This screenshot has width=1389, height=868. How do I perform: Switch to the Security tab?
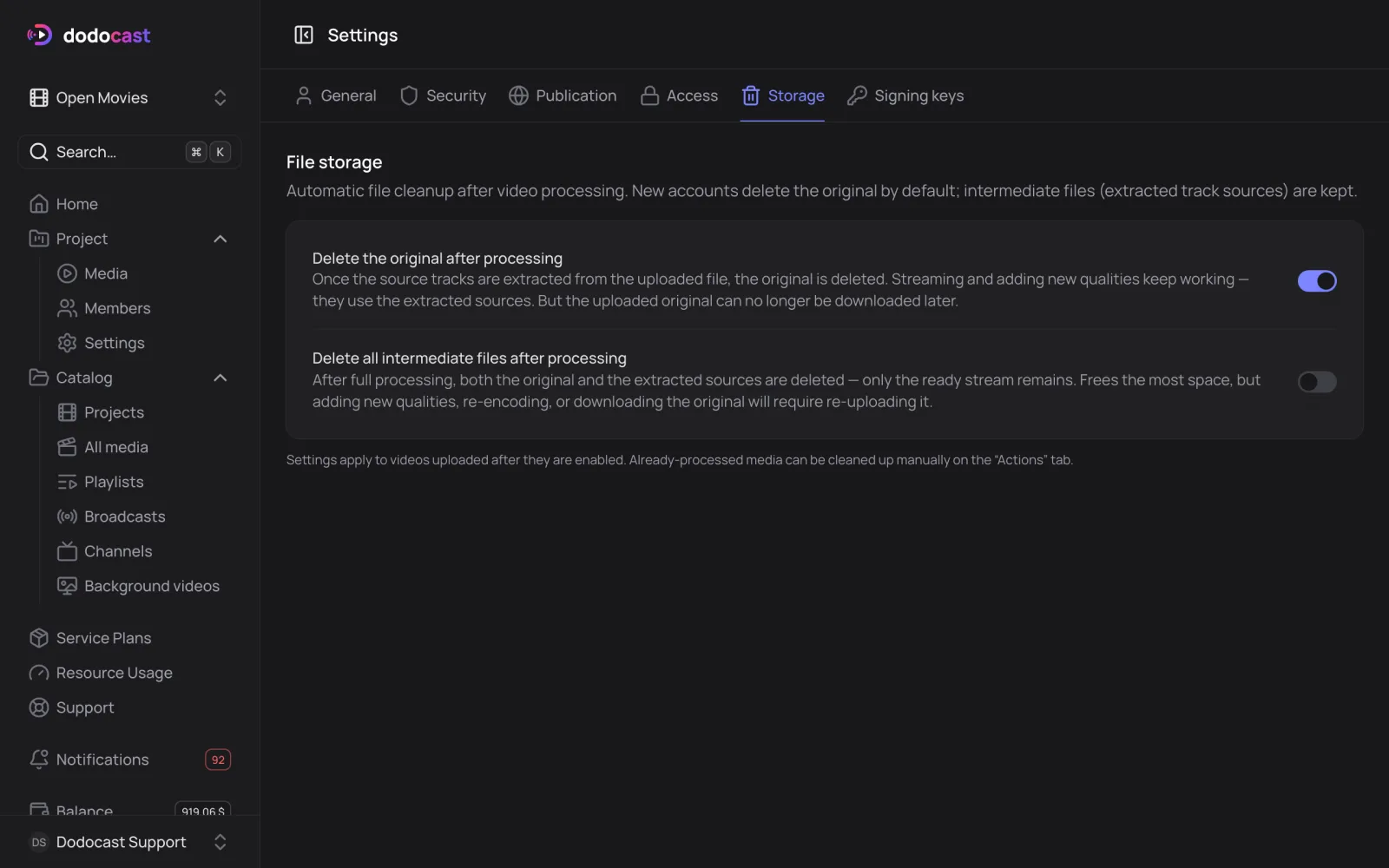[x=443, y=95]
